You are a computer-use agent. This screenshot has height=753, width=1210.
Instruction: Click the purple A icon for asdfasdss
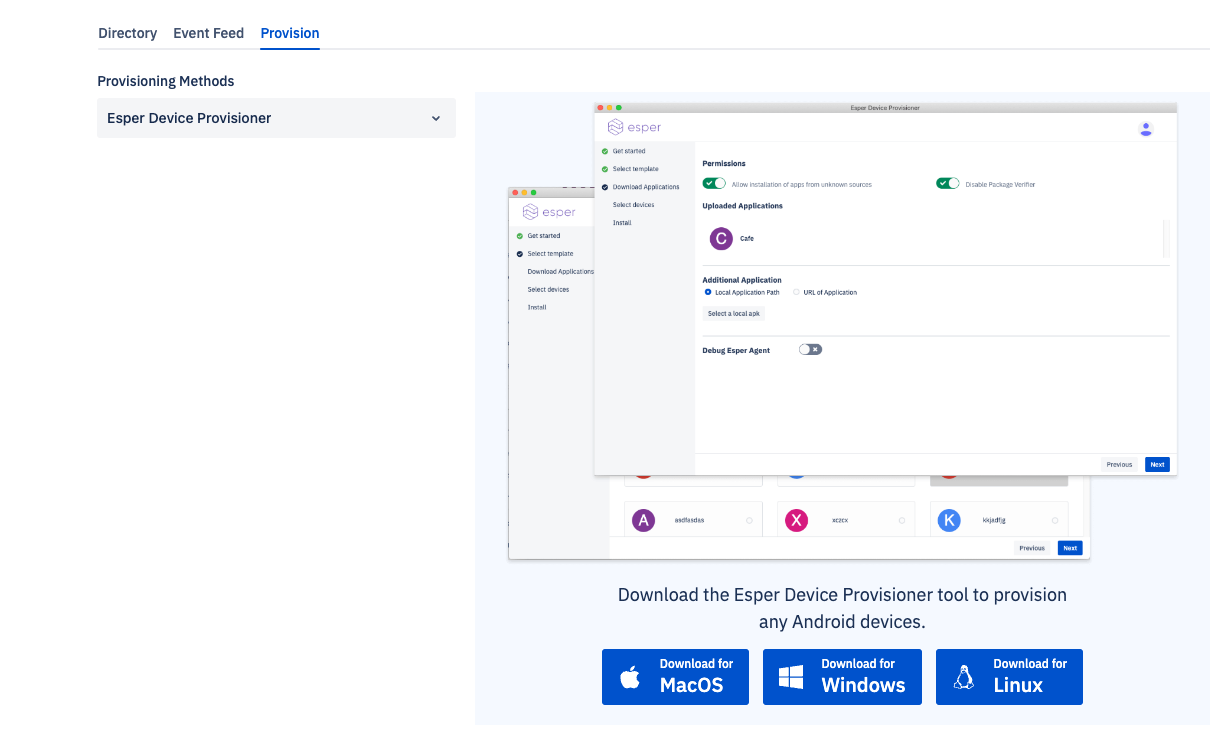point(644,520)
